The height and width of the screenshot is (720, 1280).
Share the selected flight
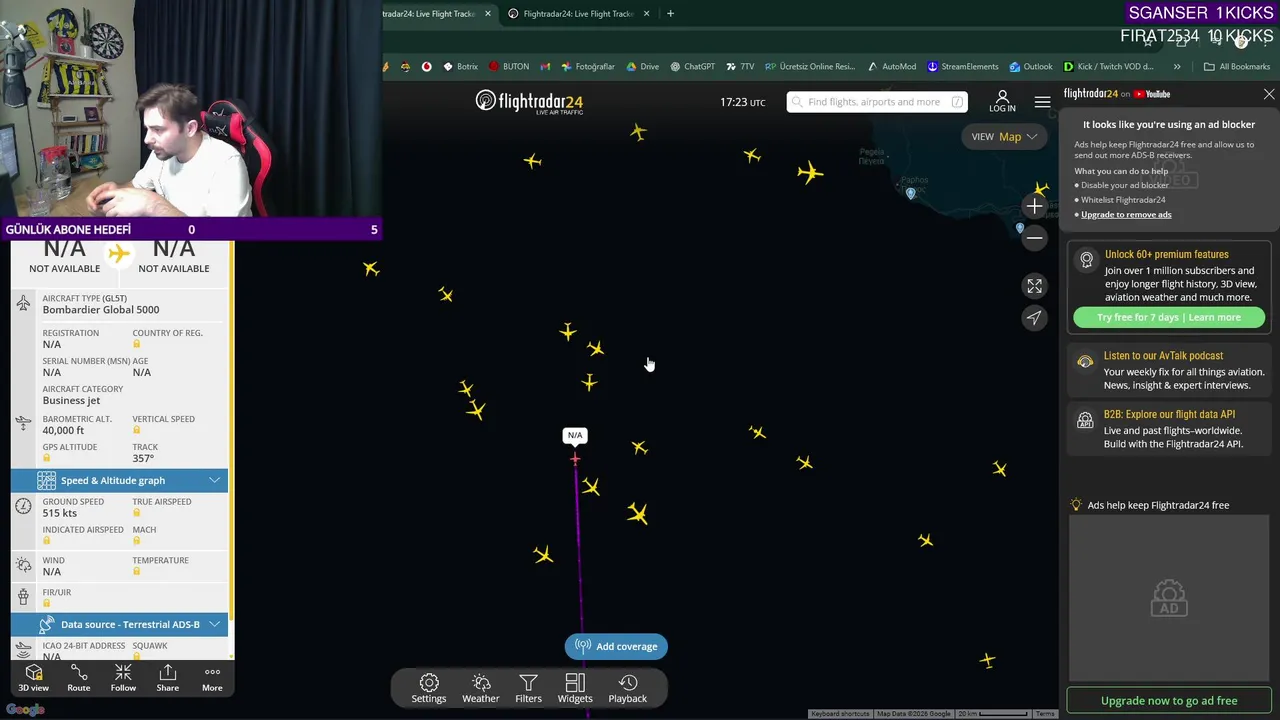tap(168, 678)
